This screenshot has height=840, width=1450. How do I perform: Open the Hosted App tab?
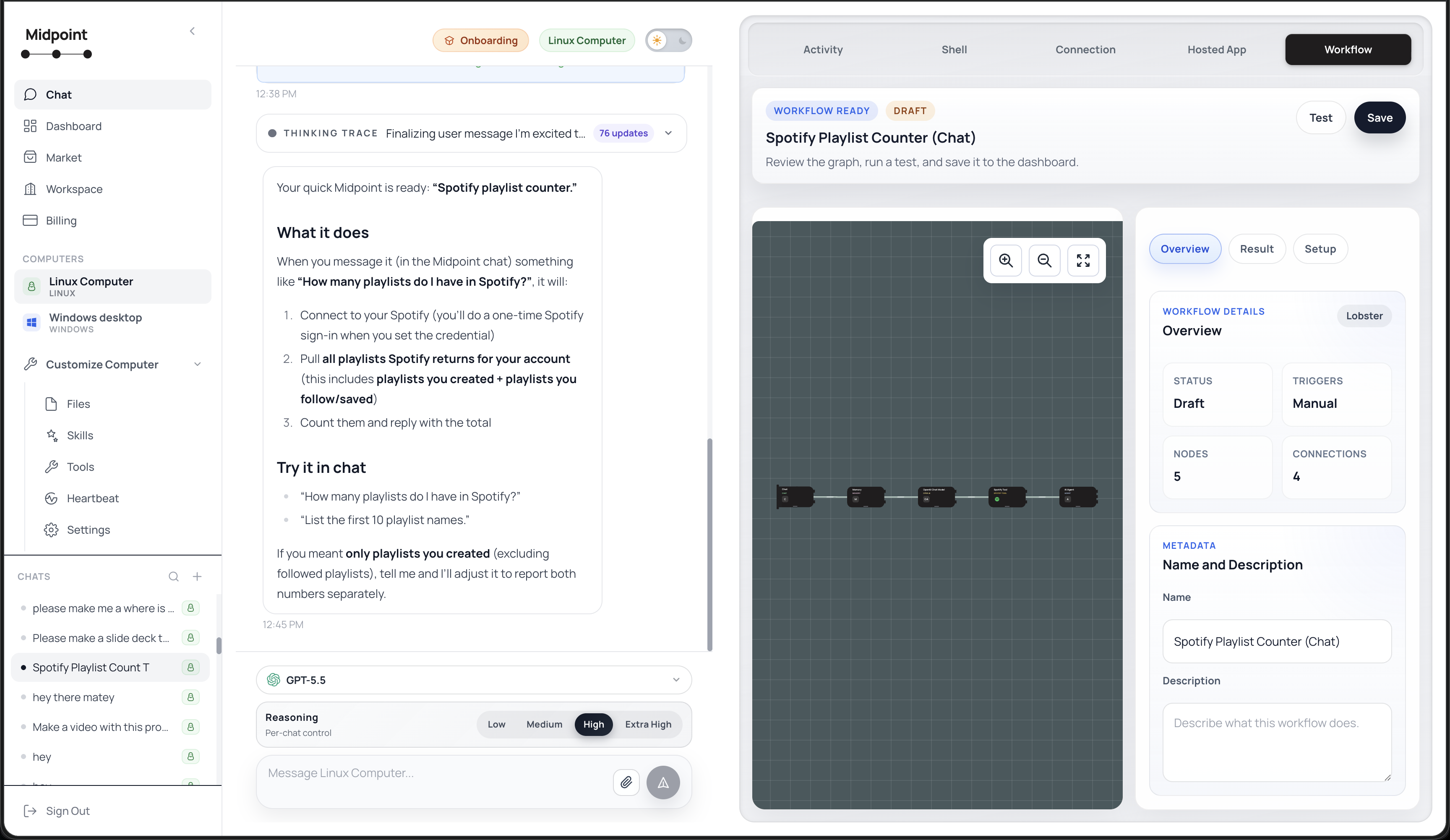click(x=1216, y=50)
